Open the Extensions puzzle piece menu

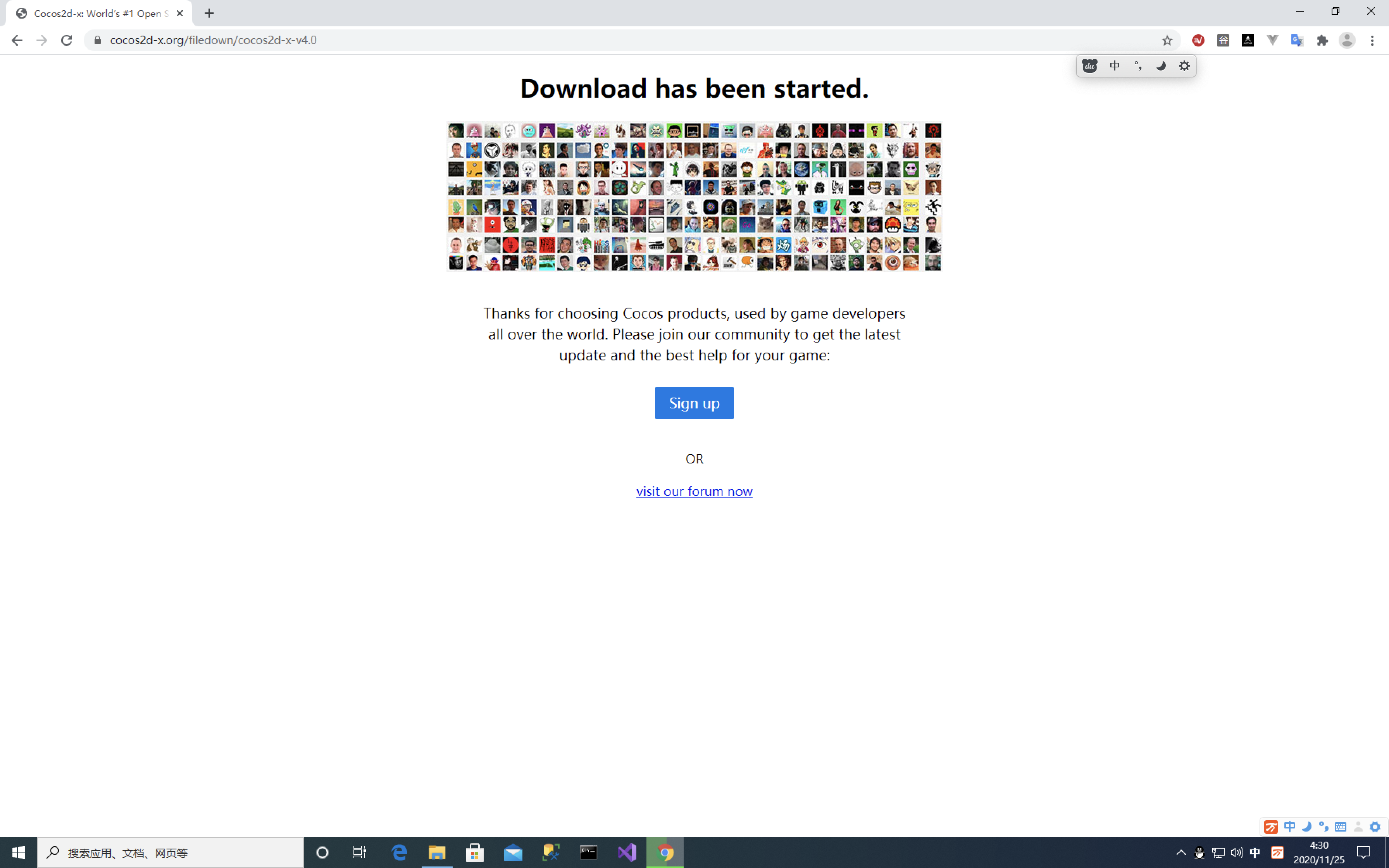tap(1322, 40)
